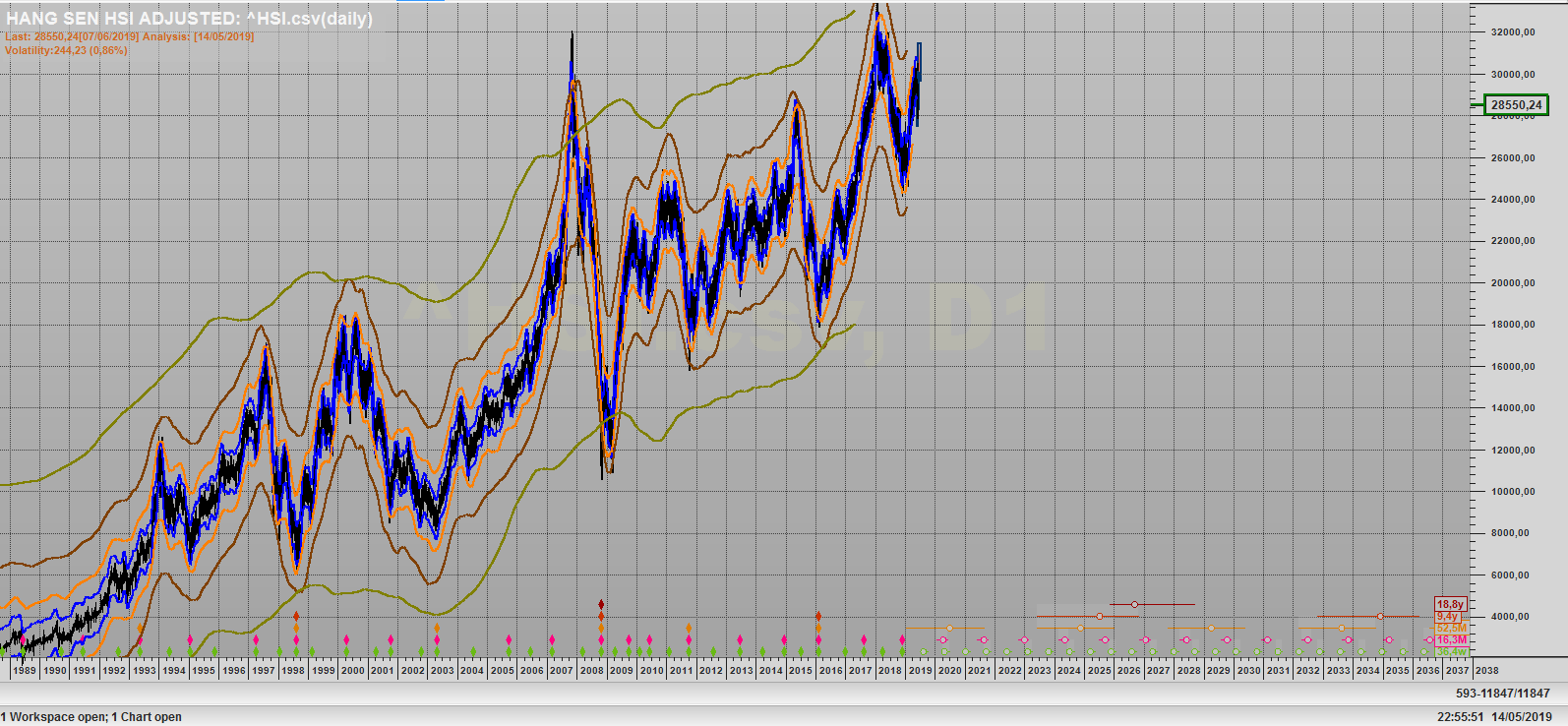Click the 32000,00 price axis label

tap(1513, 32)
